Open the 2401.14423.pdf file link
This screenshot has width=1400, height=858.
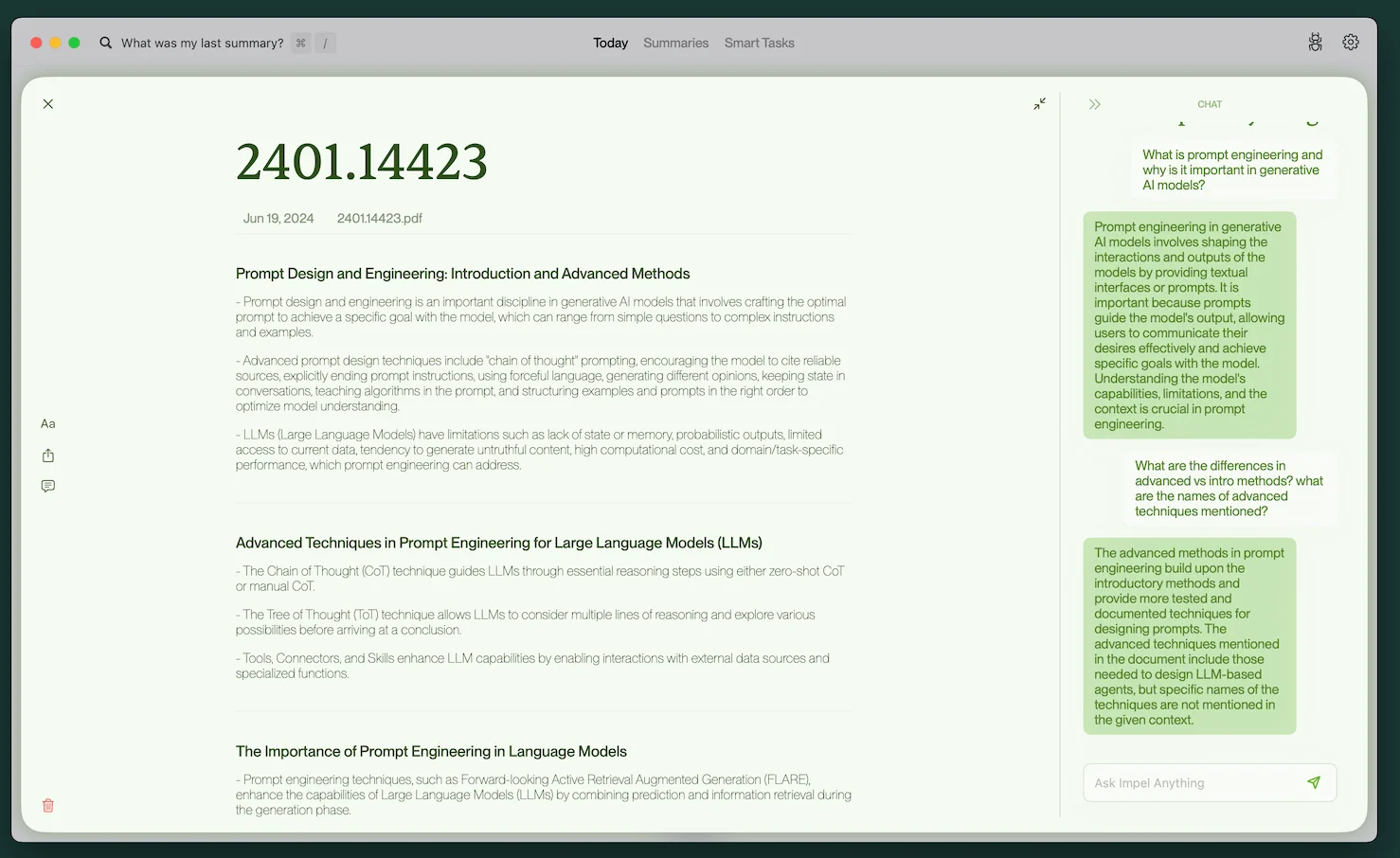379,218
